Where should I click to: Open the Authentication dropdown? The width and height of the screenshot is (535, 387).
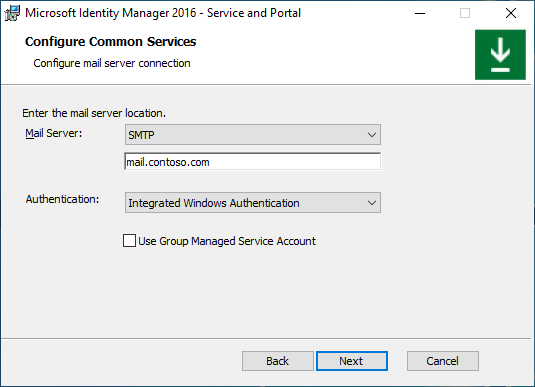tap(253, 203)
